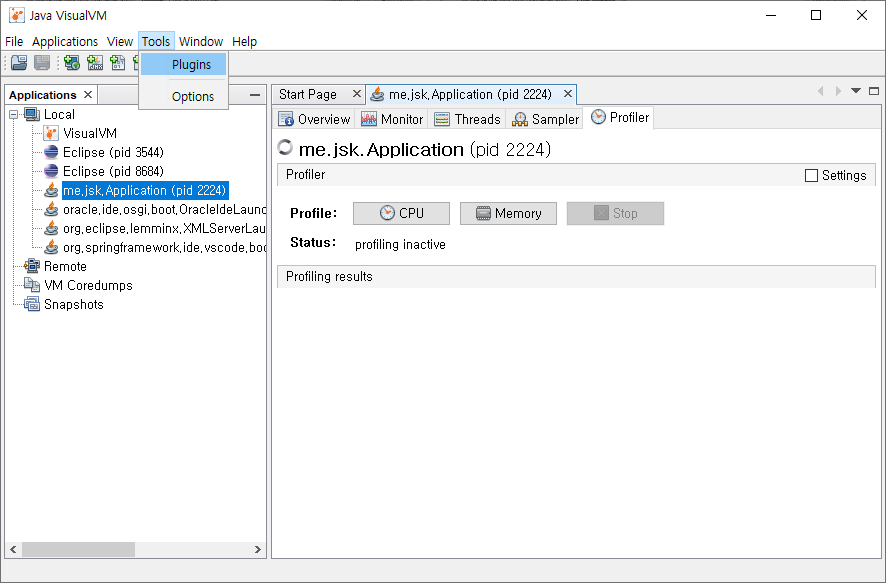Choose Plugins from the Tools menu

(184, 65)
